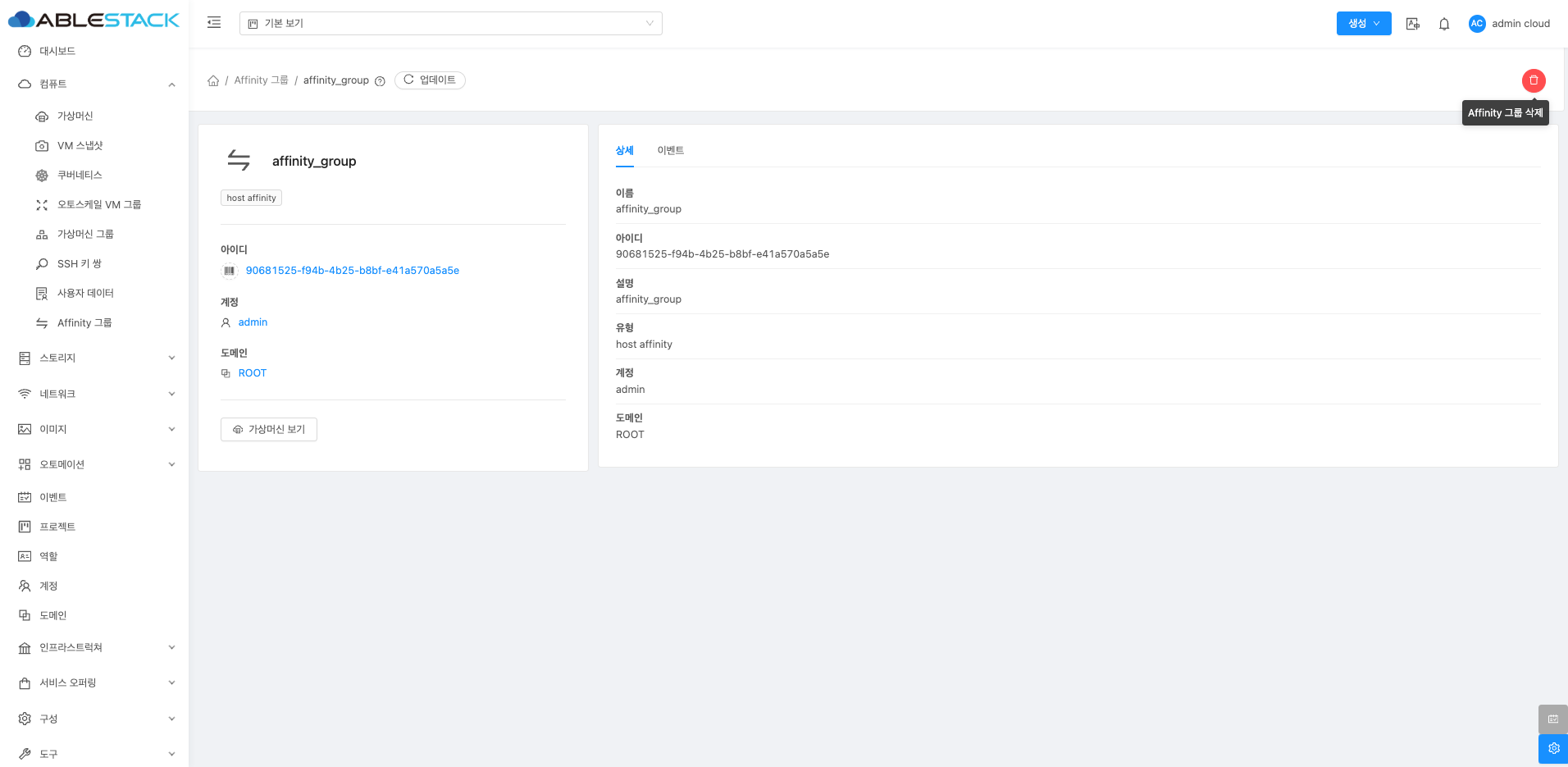The image size is (1568, 767).
Task: Click the gray calendar icon at bottom right
Action: [1553, 719]
